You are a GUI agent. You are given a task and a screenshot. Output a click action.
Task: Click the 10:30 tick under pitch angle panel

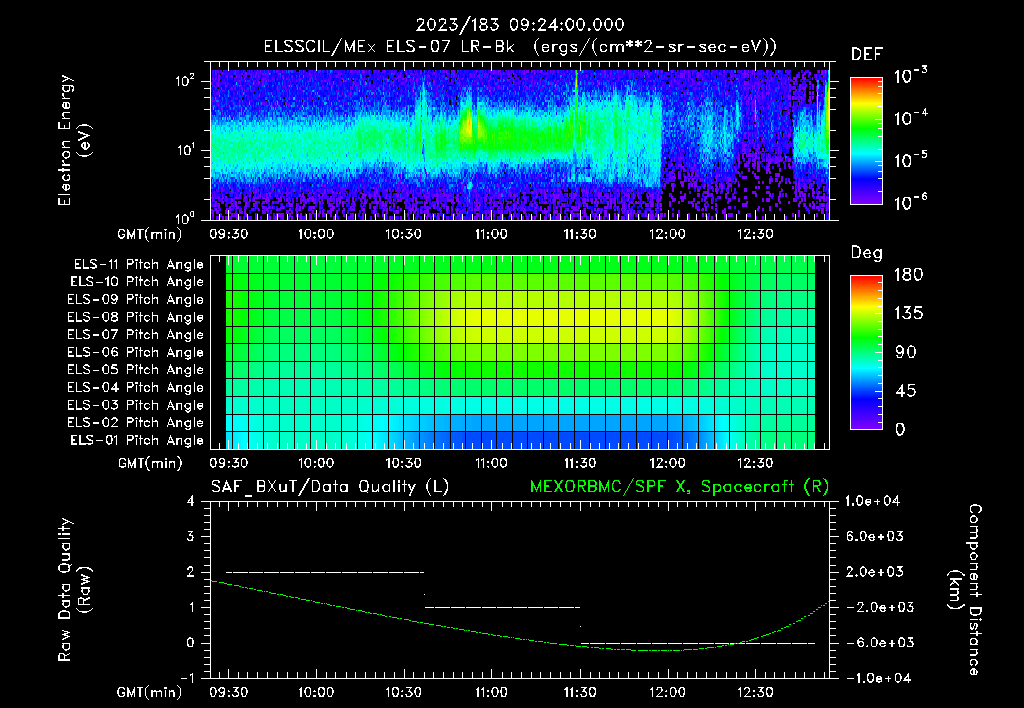pos(404,463)
